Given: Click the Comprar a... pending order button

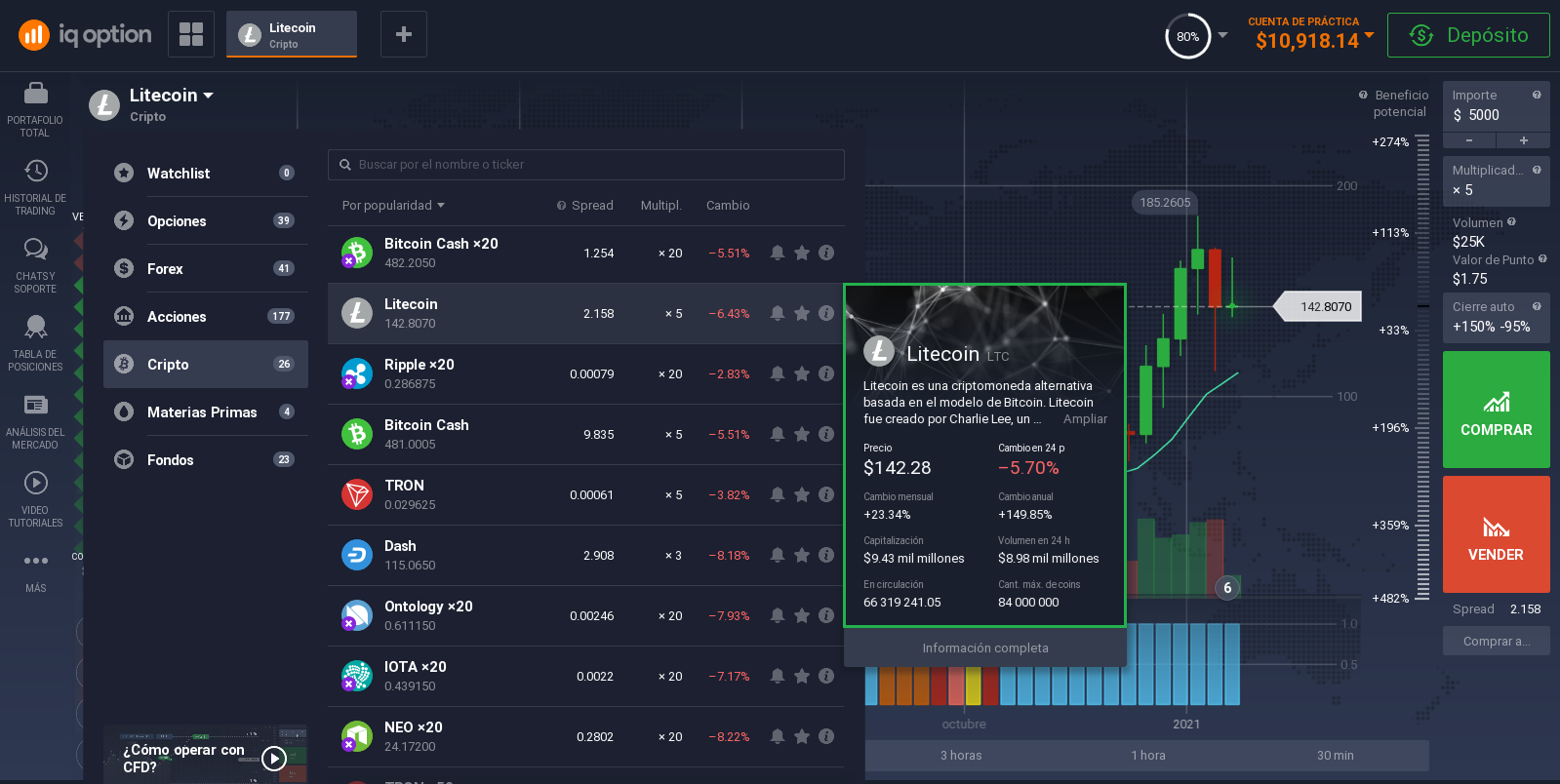Looking at the screenshot, I should [x=1496, y=641].
